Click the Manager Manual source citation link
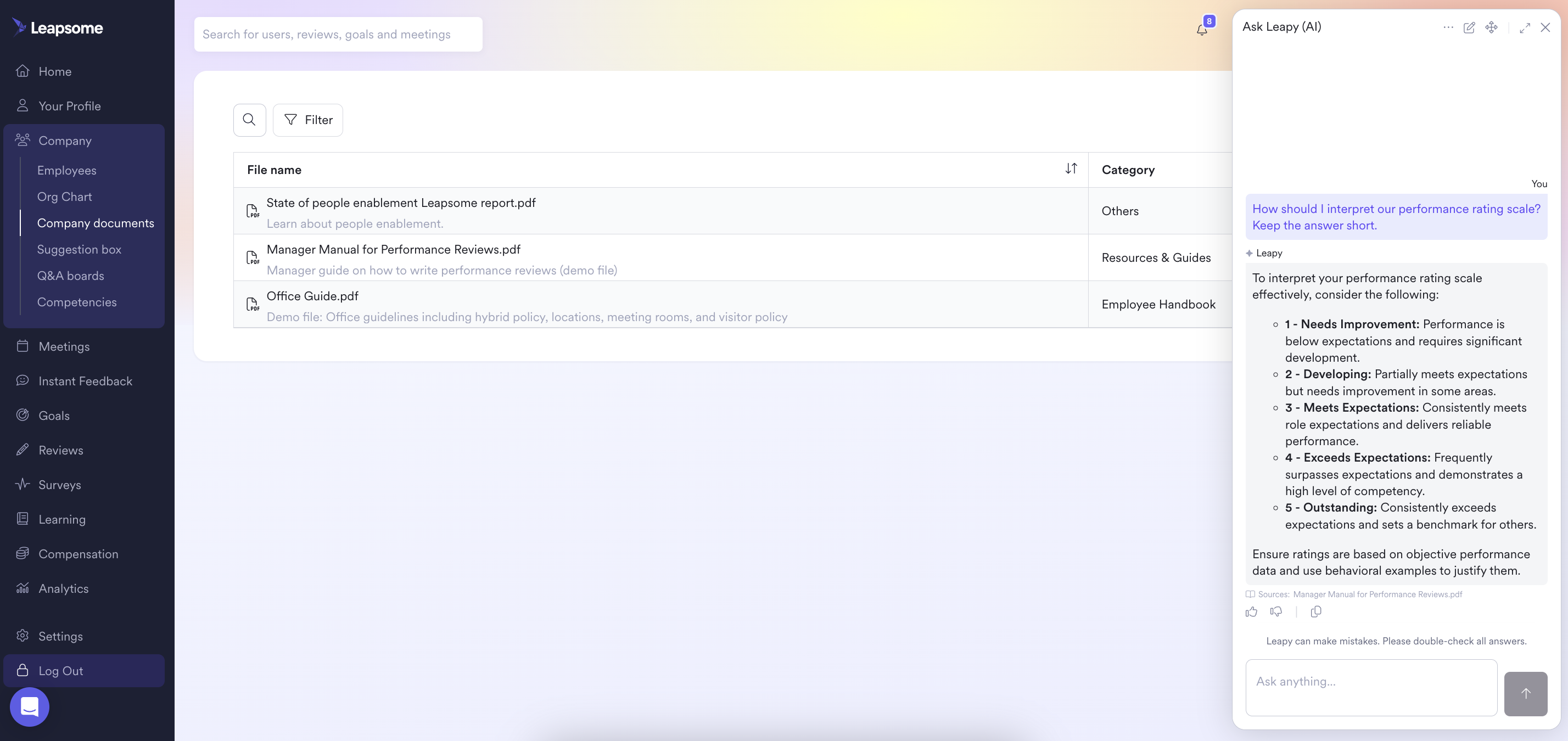1568x741 pixels. point(1377,594)
